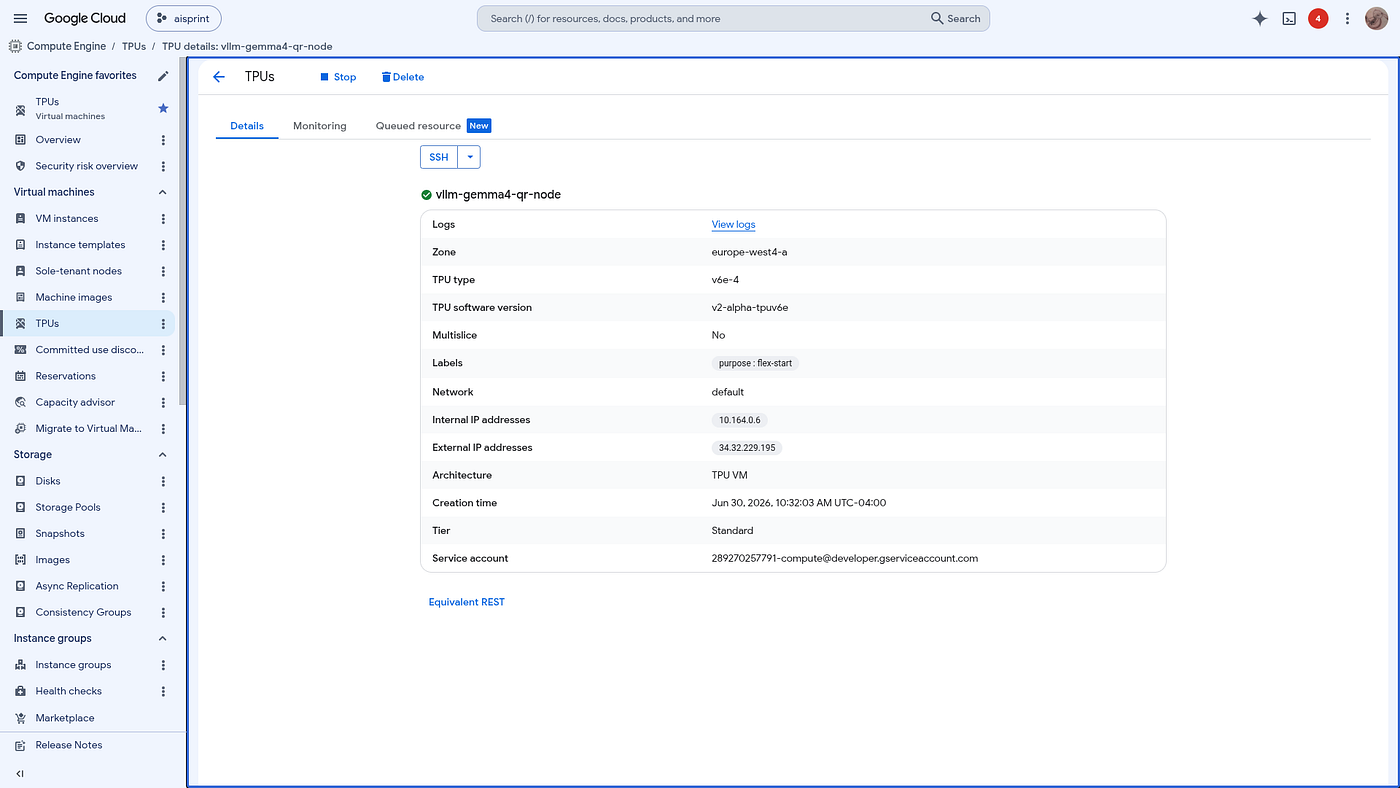This screenshot has height=788, width=1400.
Task: Open more options for Snapshots
Action: tap(164, 534)
